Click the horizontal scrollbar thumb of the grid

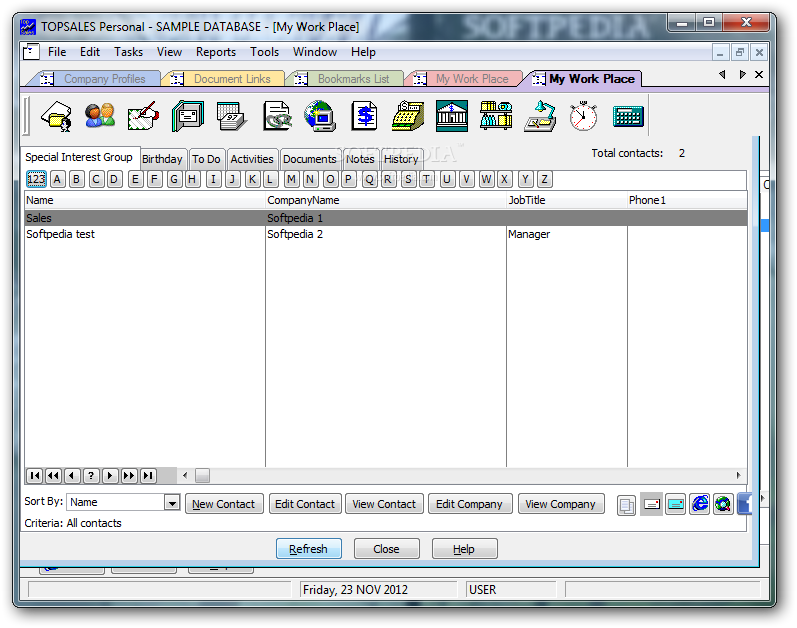(x=202, y=476)
